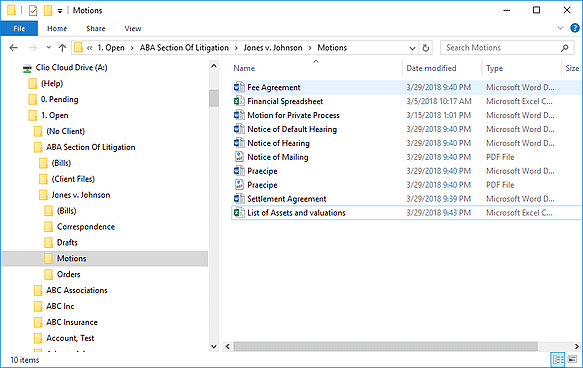Show hidden breadcrumb path levels
This screenshot has height=368, width=583.
tap(89, 48)
